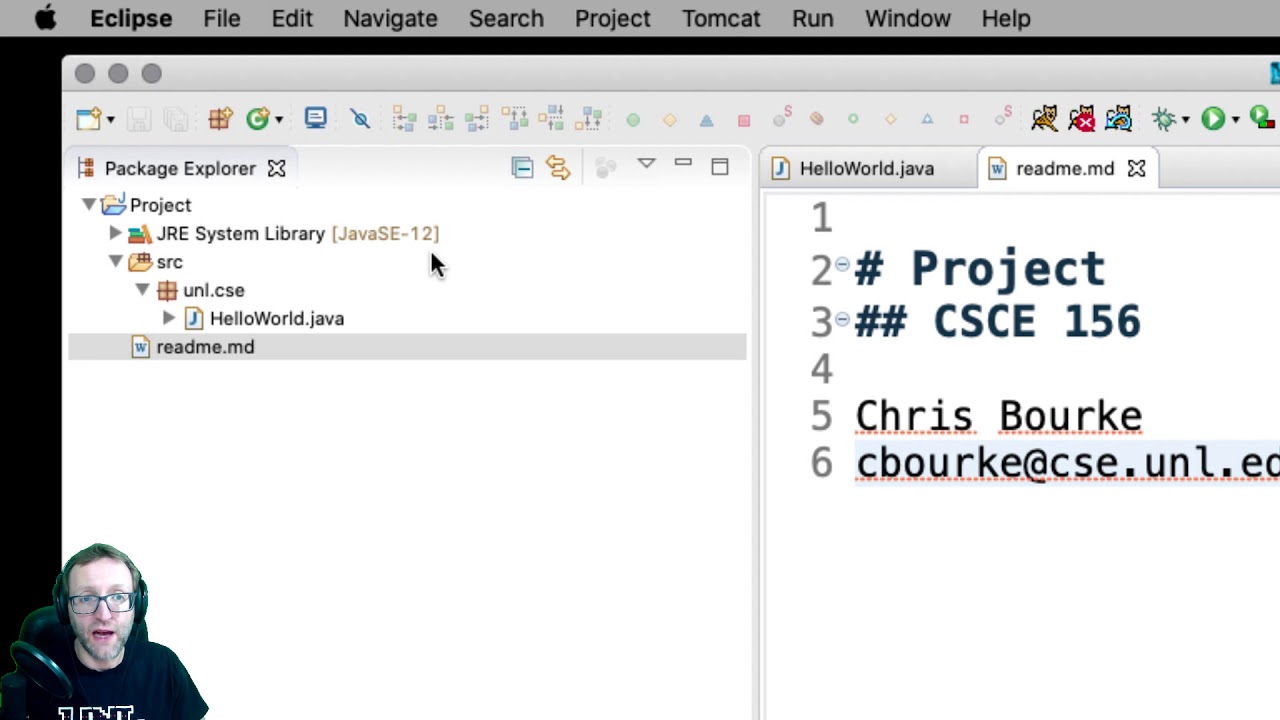Open the Project menu
Screen dimensions: 1280x720
coord(612,18)
